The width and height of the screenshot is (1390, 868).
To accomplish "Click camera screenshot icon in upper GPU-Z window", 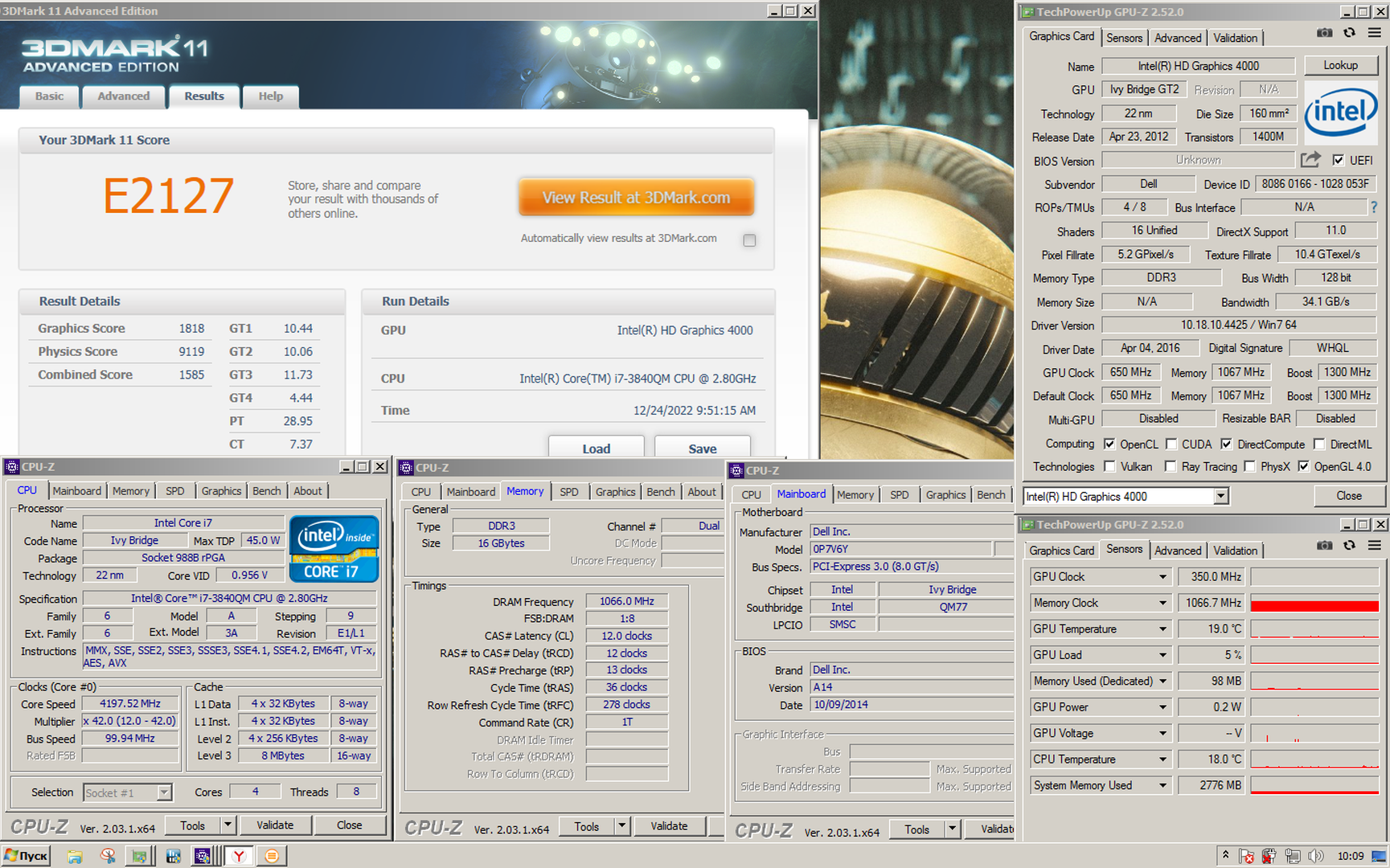I will 1324,33.
